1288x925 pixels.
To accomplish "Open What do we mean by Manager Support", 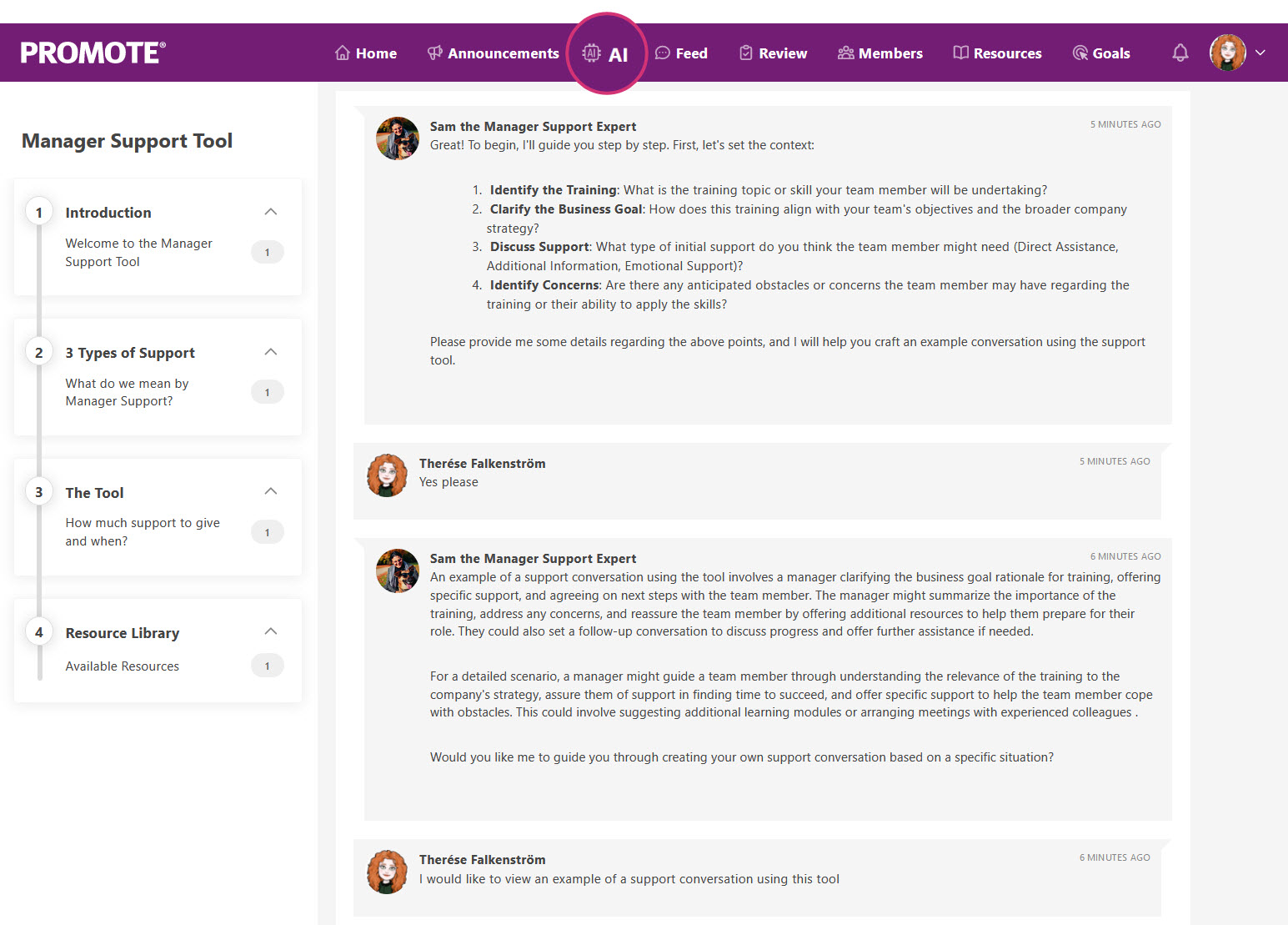I will 128,392.
